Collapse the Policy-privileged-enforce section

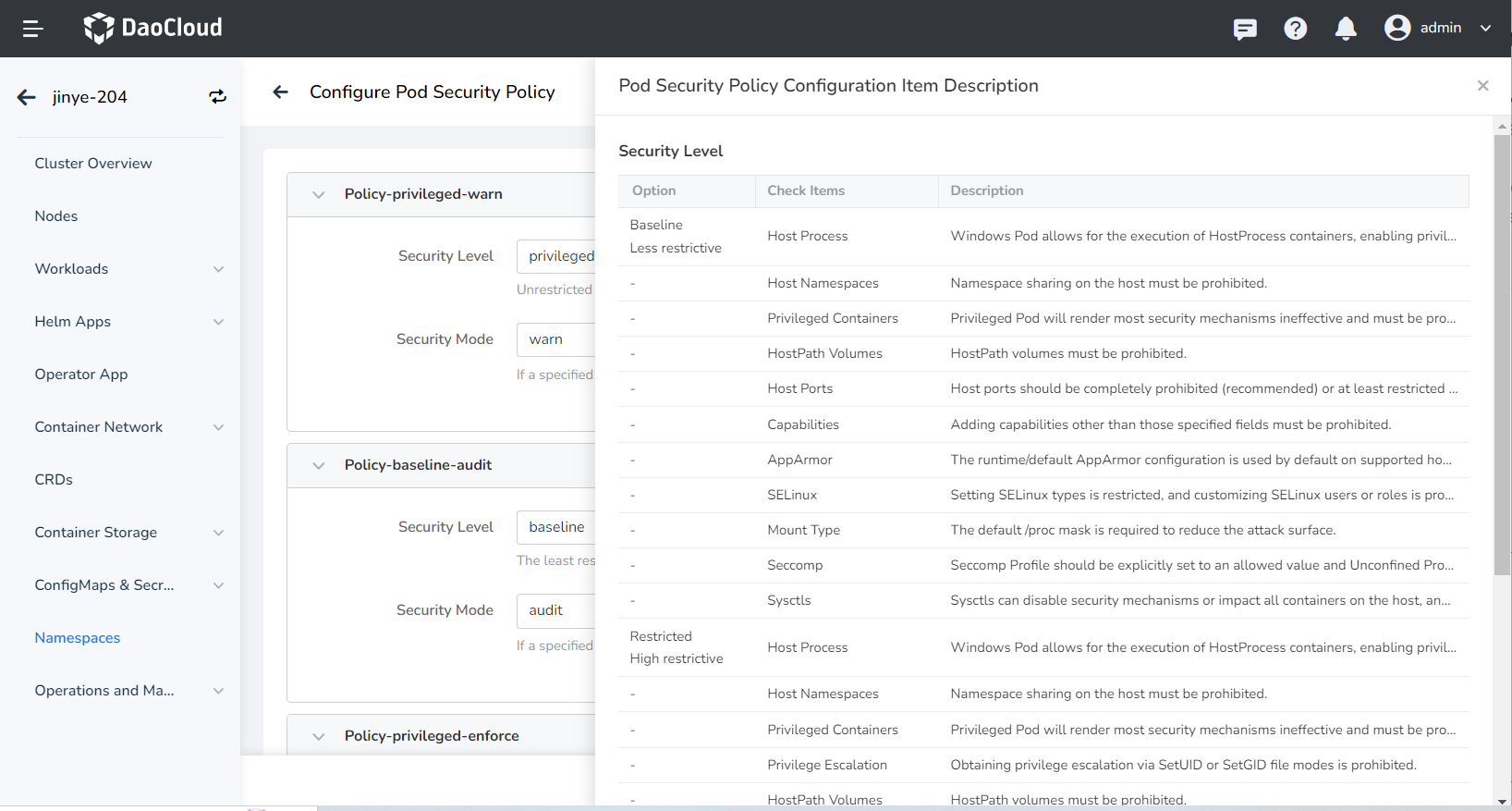click(x=319, y=736)
